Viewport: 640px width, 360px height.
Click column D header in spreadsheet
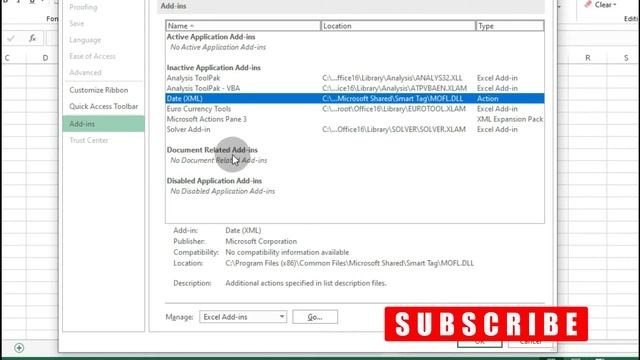click(45, 58)
